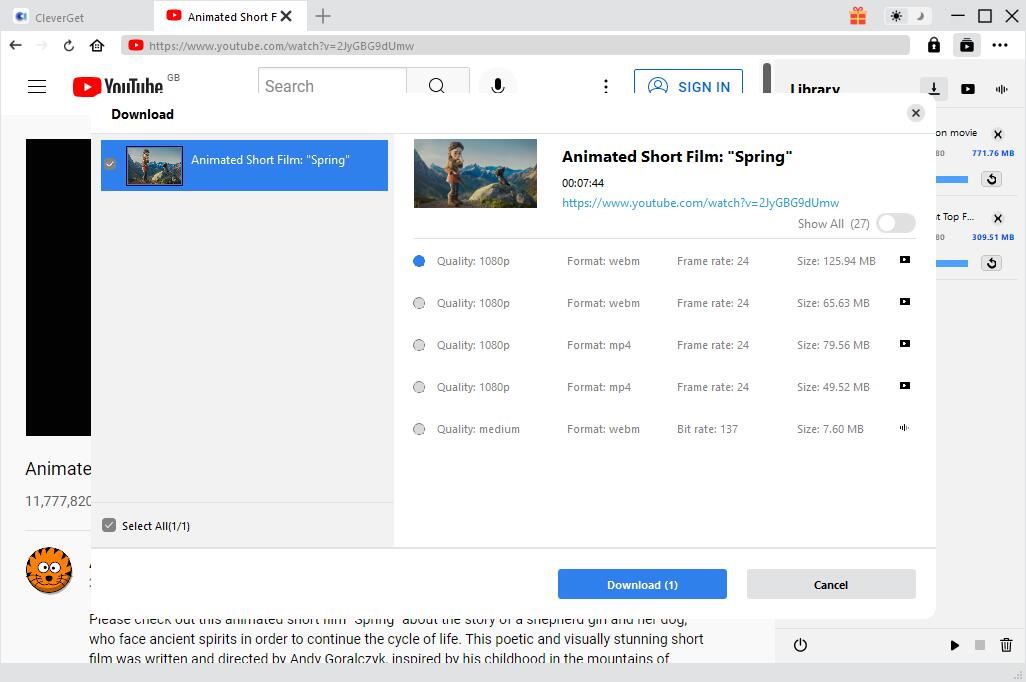
Task: Click the trash icon in Library panel
Action: (1006, 645)
